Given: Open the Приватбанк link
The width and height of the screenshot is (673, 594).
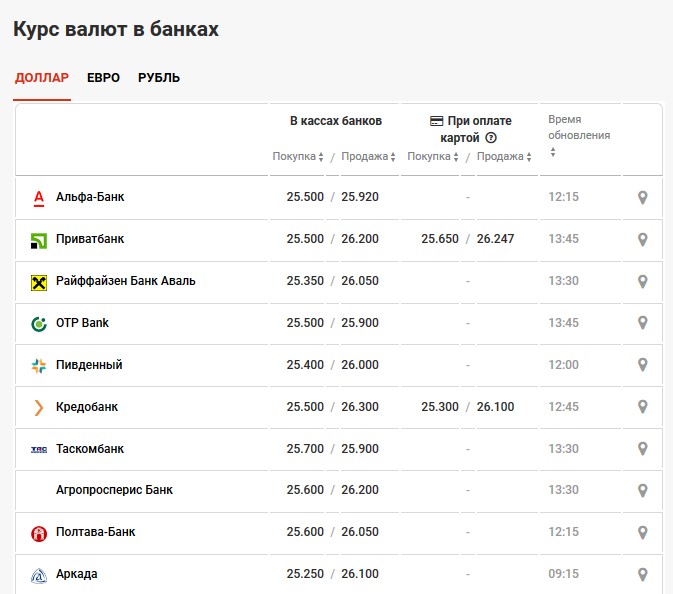Looking at the screenshot, I should coord(90,239).
